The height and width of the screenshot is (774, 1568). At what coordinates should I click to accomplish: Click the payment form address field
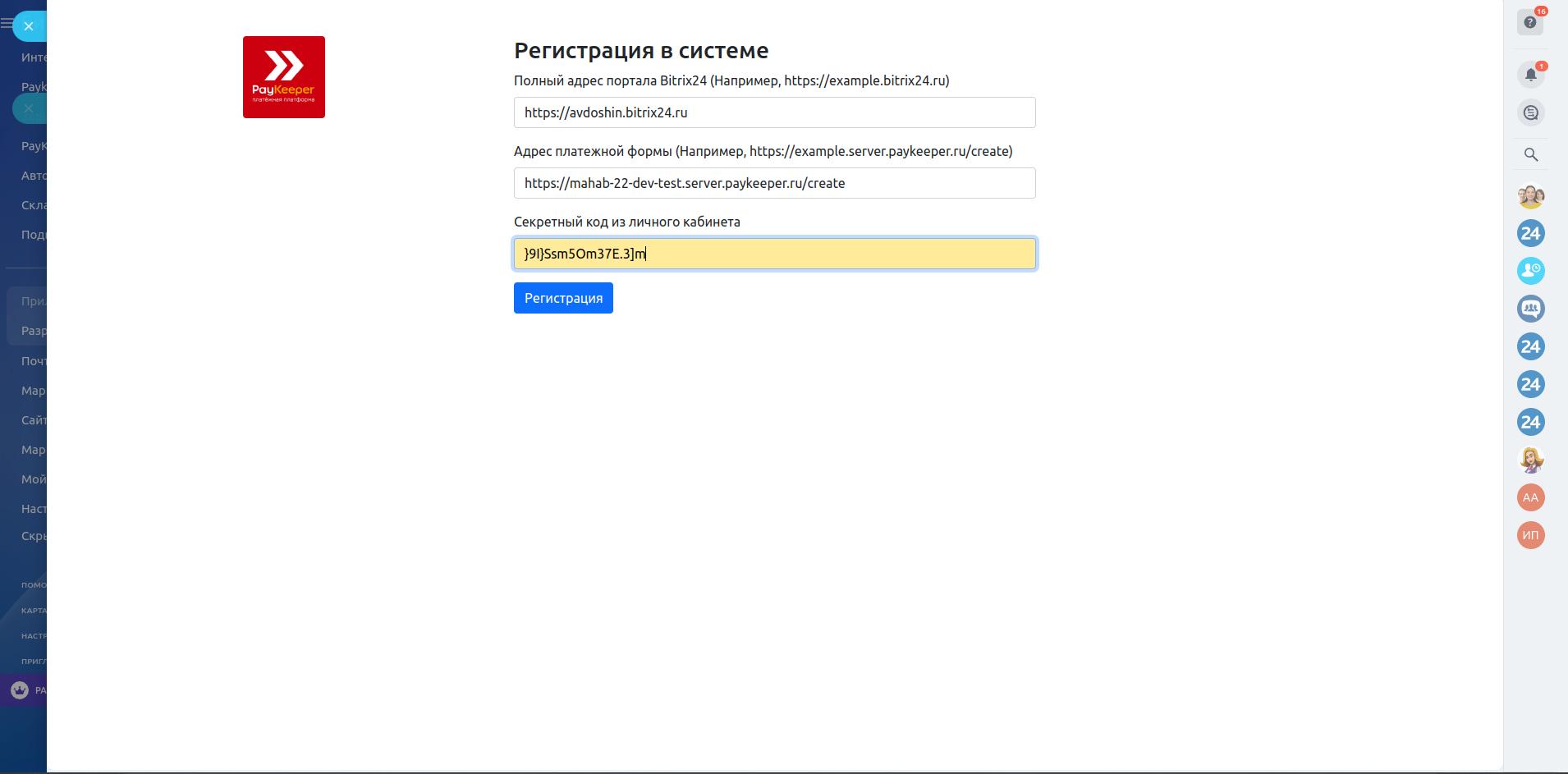click(774, 183)
